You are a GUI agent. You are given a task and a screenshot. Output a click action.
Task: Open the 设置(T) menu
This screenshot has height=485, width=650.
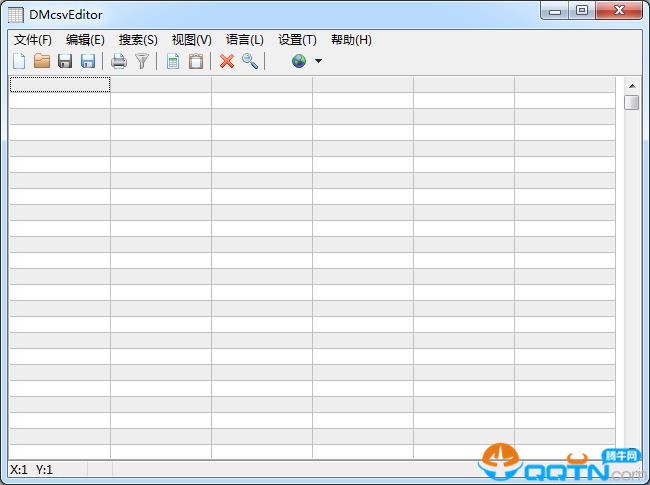click(x=297, y=40)
